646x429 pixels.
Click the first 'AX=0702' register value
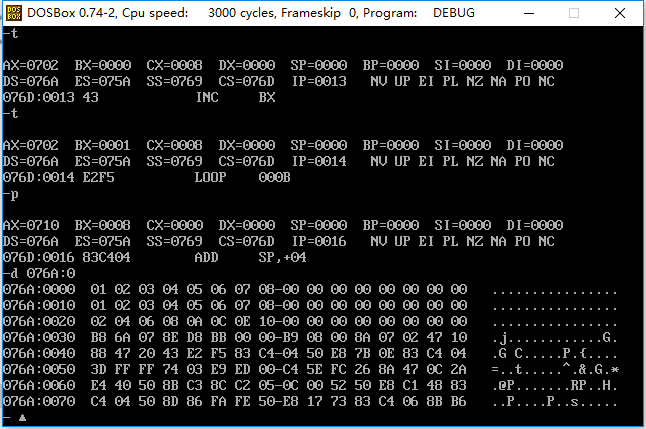point(31,65)
